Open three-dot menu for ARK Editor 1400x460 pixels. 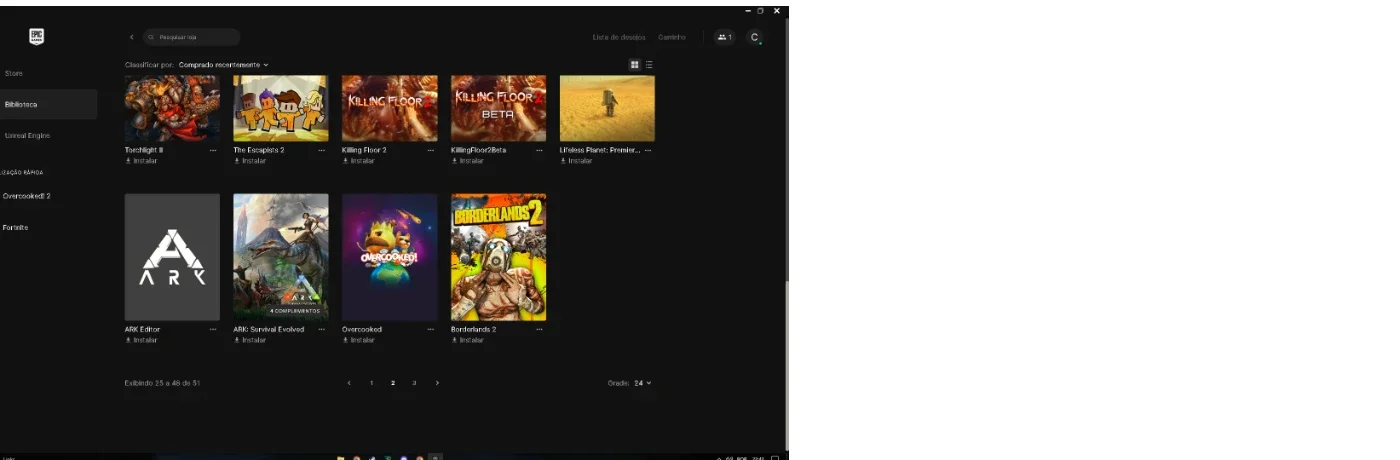[213, 329]
